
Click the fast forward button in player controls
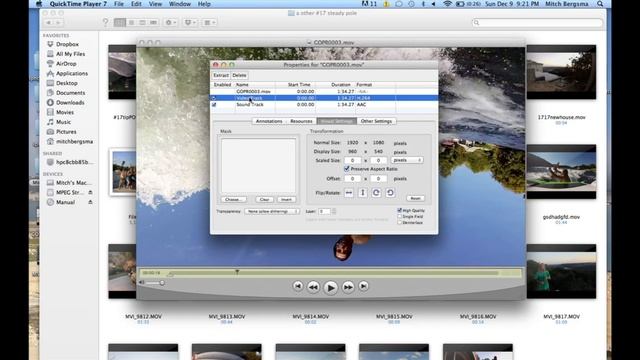click(x=348, y=287)
